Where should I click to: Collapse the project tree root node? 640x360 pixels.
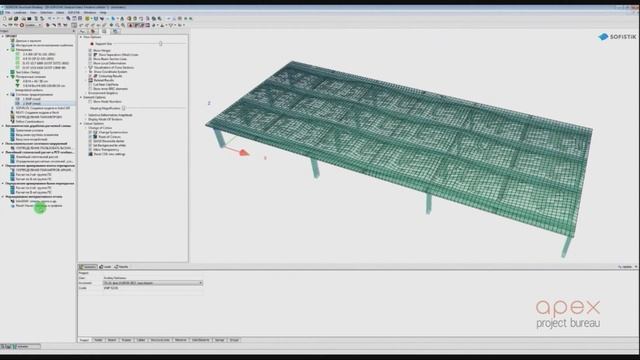coord(2,36)
